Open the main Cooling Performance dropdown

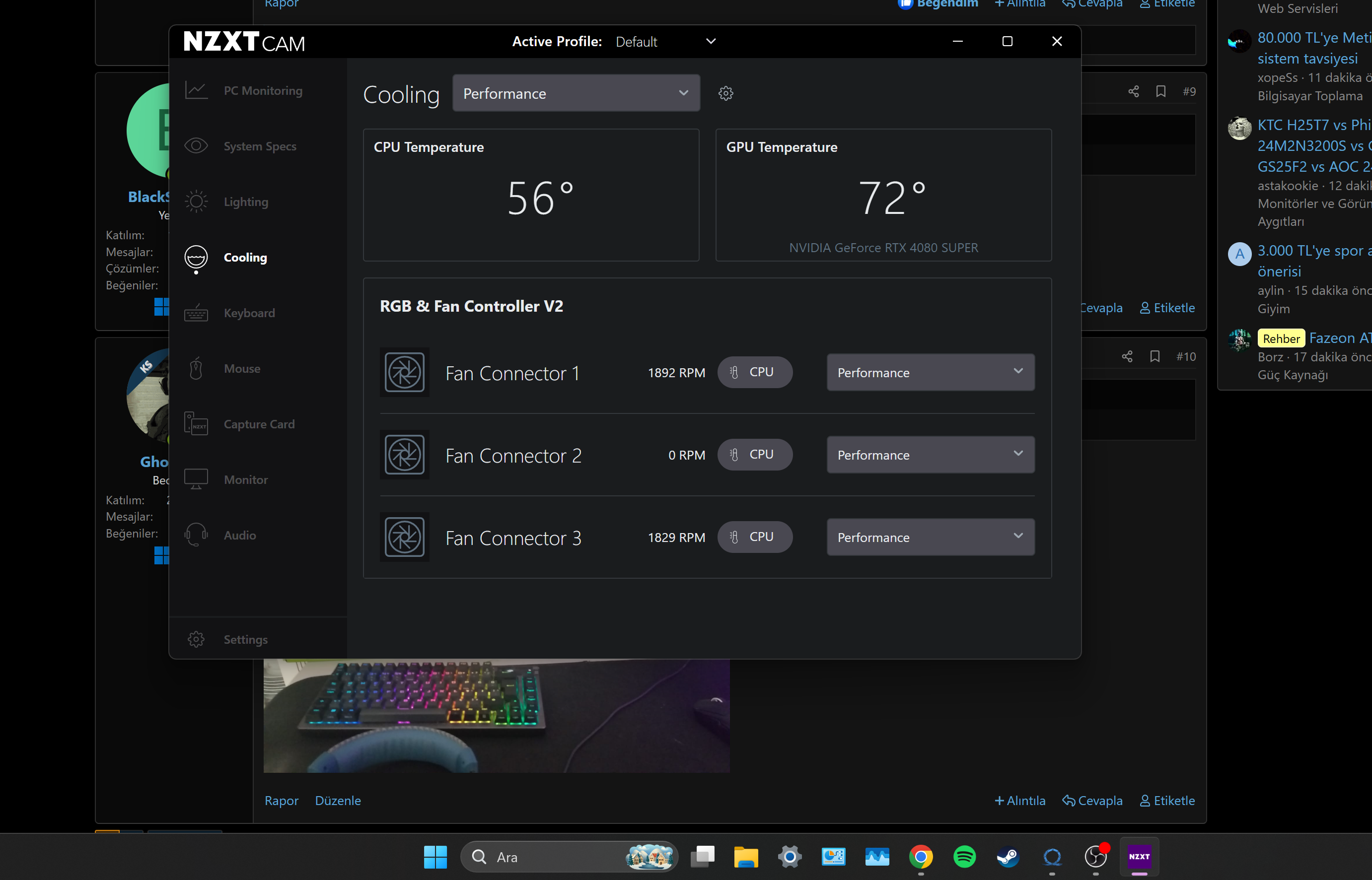tap(576, 93)
